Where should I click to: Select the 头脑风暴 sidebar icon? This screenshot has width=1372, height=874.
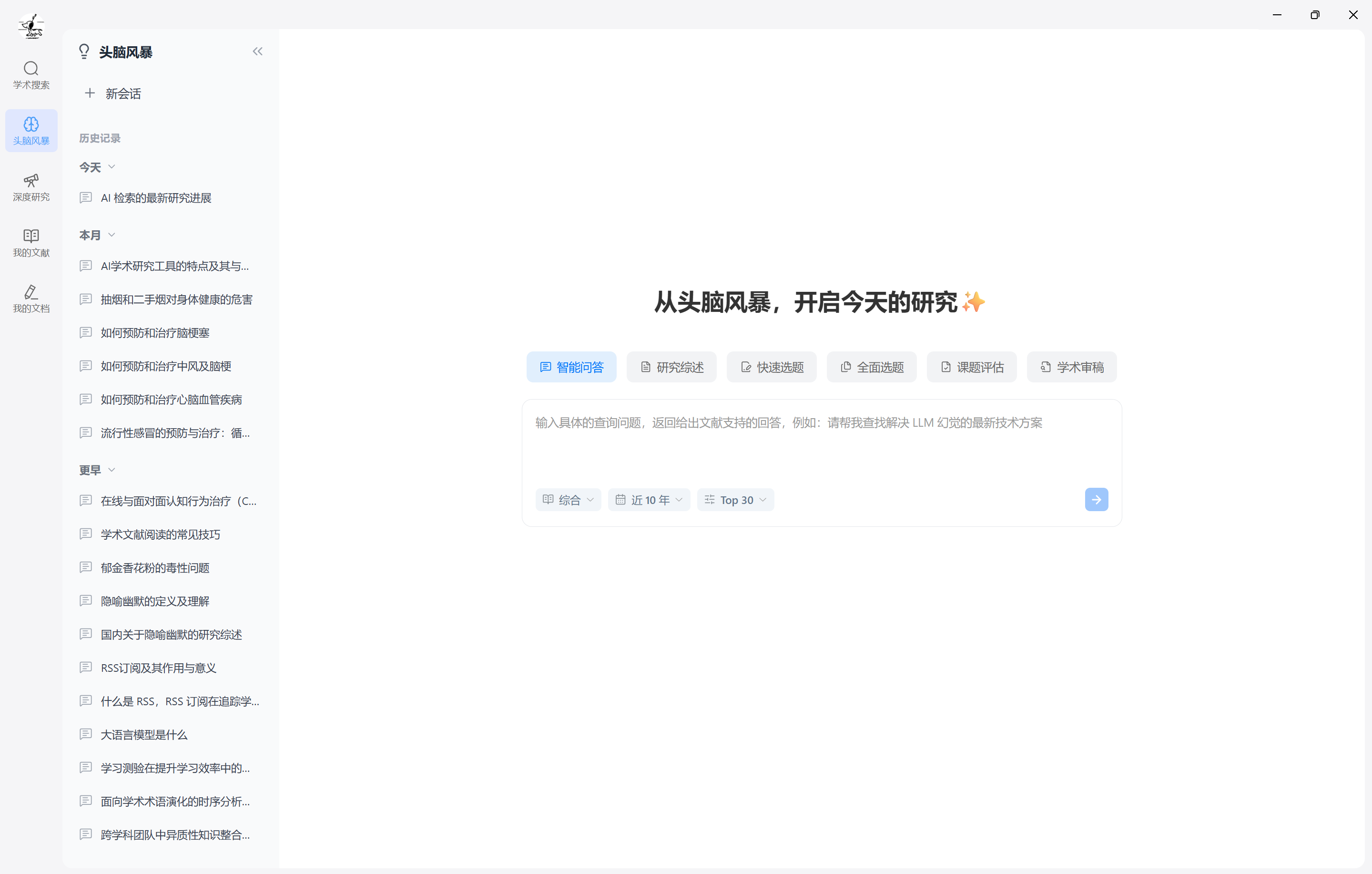(31, 130)
